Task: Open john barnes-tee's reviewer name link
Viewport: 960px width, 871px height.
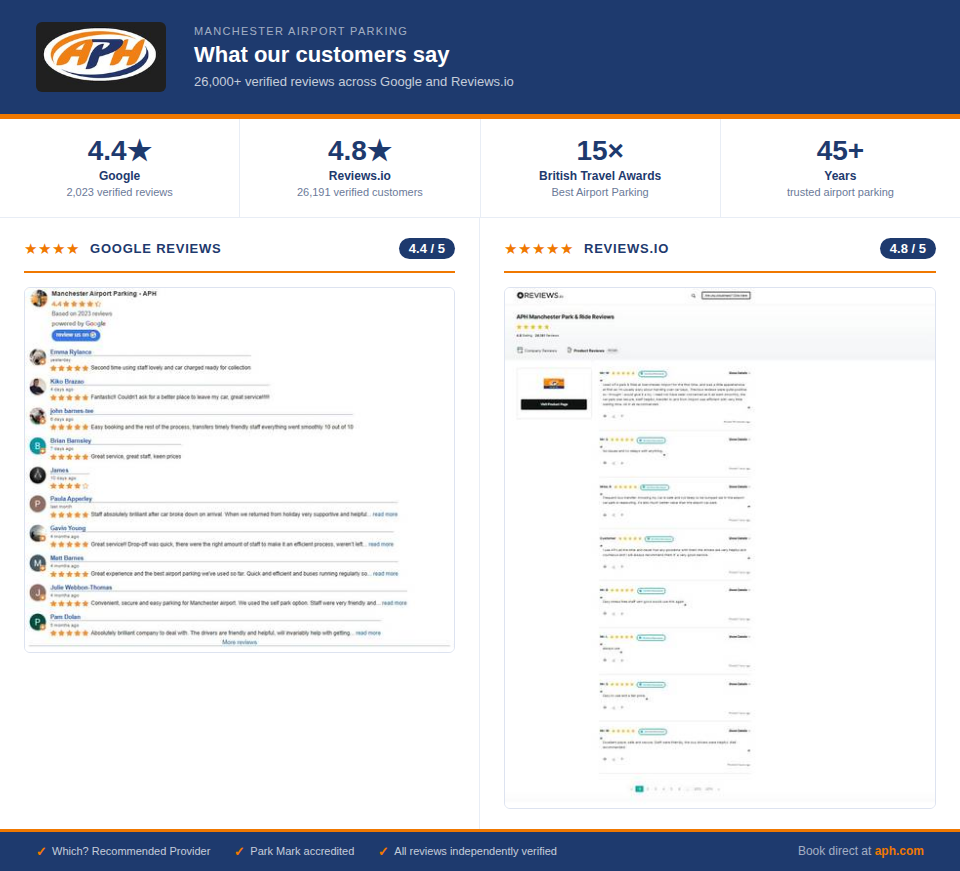Action: pos(72,411)
